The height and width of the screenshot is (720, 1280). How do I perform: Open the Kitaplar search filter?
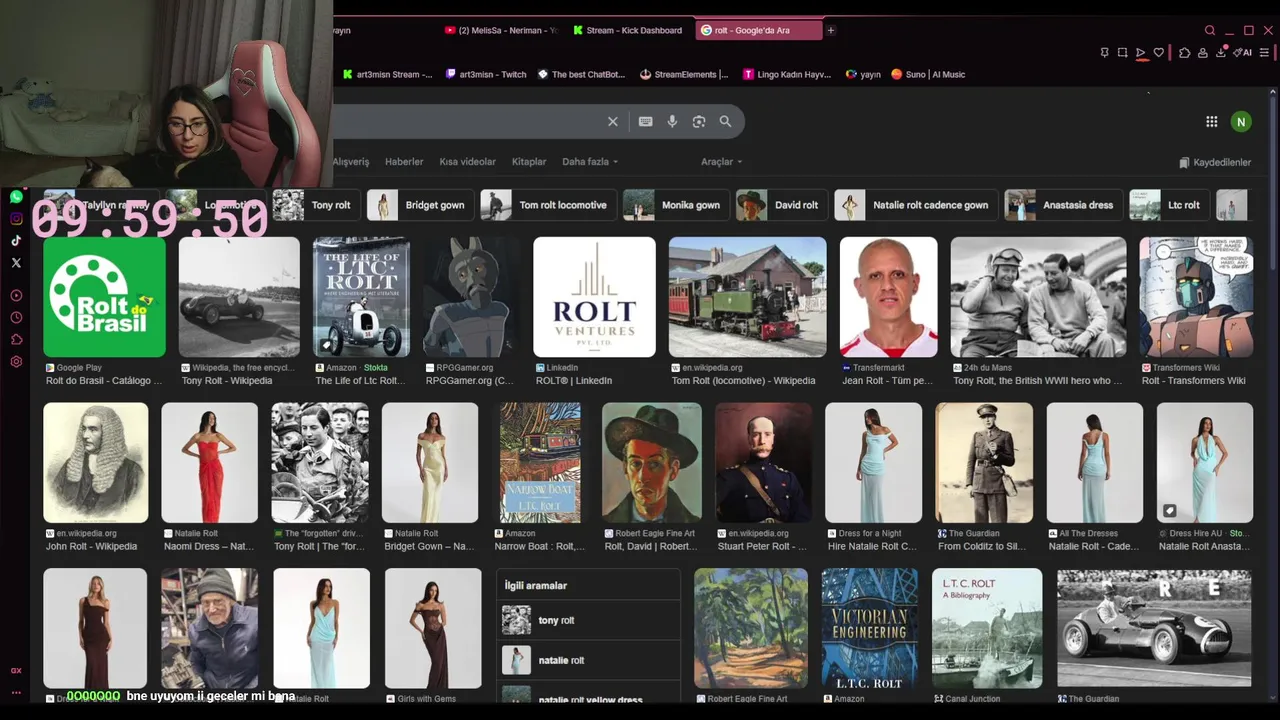[x=529, y=162]
